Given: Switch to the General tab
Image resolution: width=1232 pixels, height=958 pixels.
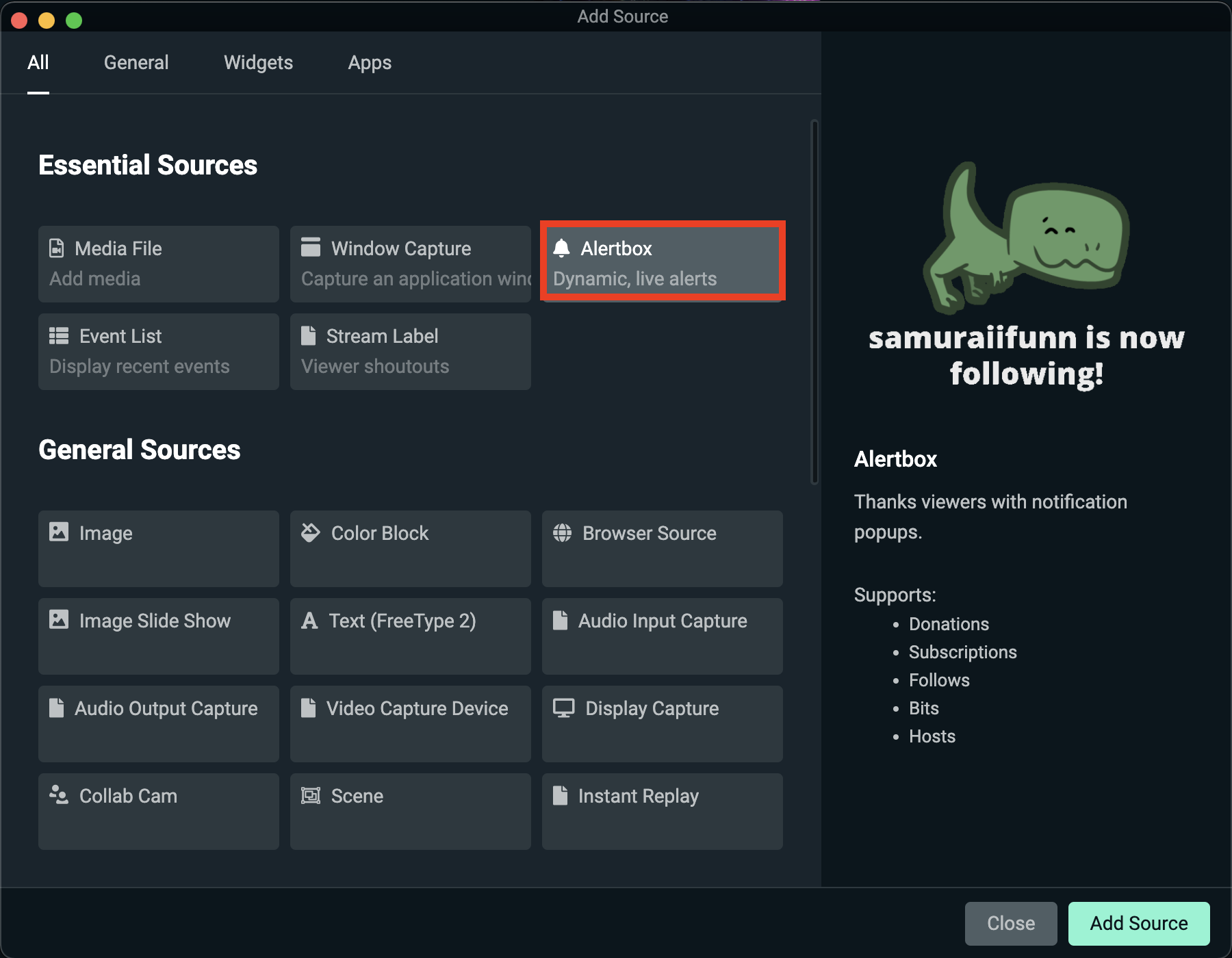Looking at the screenshot, I should (x=136, y=62).
